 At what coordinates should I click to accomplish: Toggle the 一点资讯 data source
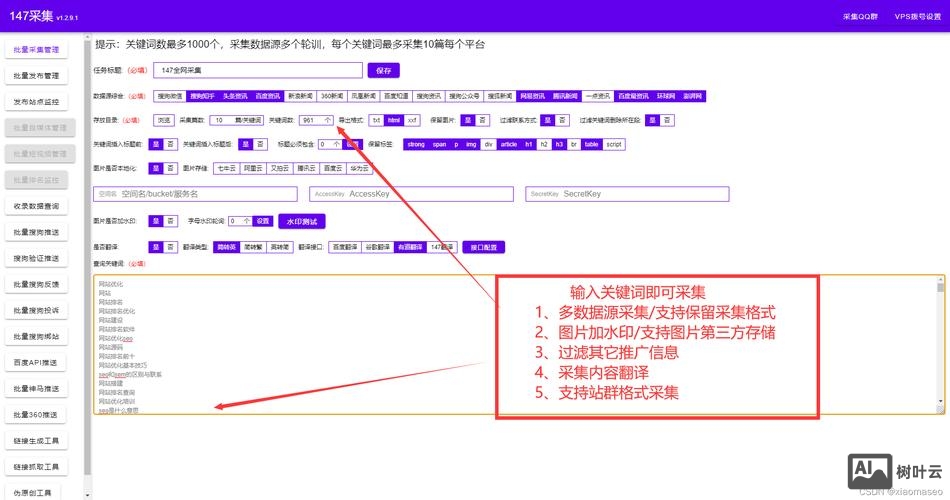tap(597, 96)
